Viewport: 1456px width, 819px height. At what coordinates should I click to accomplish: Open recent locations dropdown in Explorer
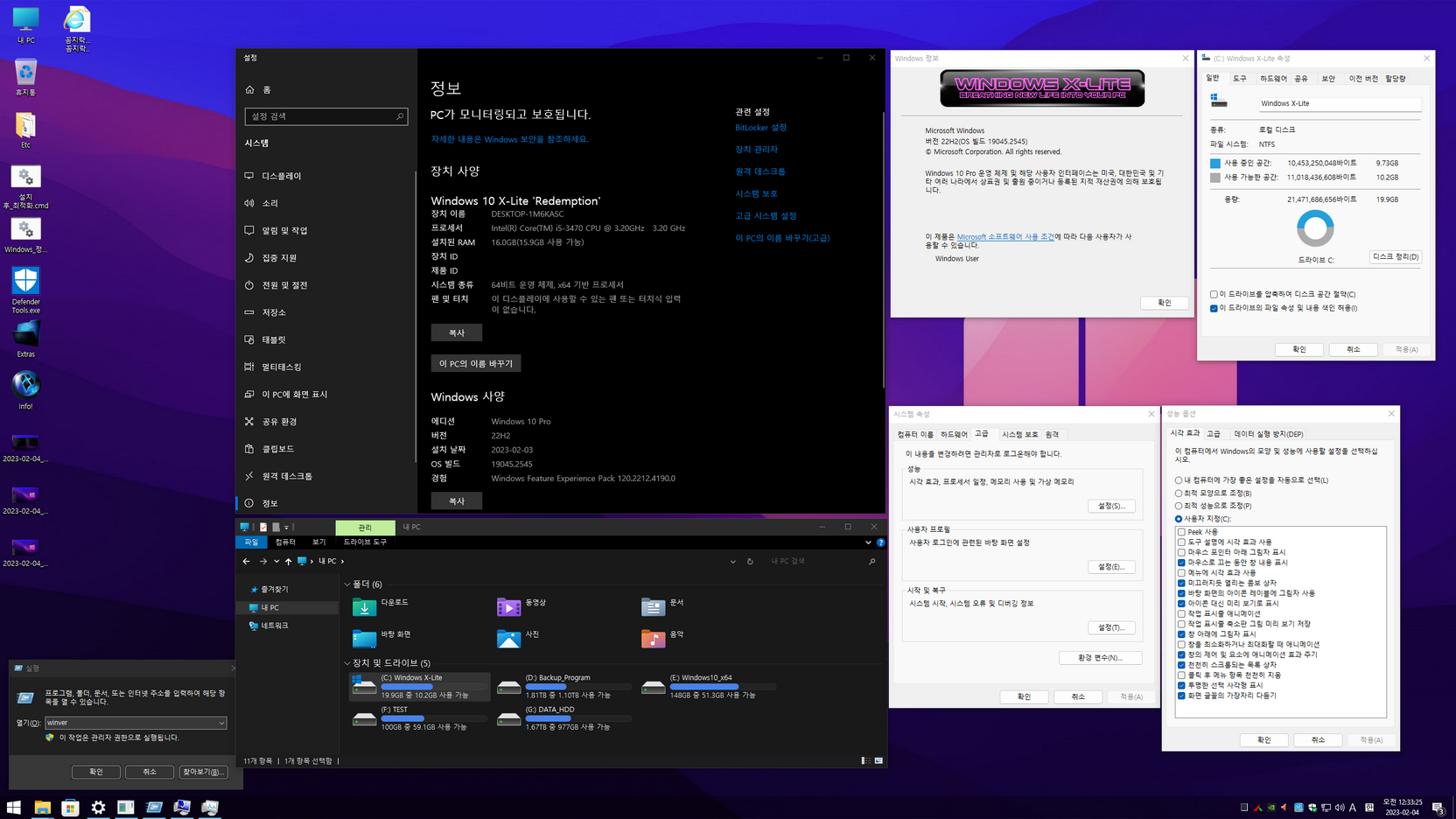tap(276, 562)
